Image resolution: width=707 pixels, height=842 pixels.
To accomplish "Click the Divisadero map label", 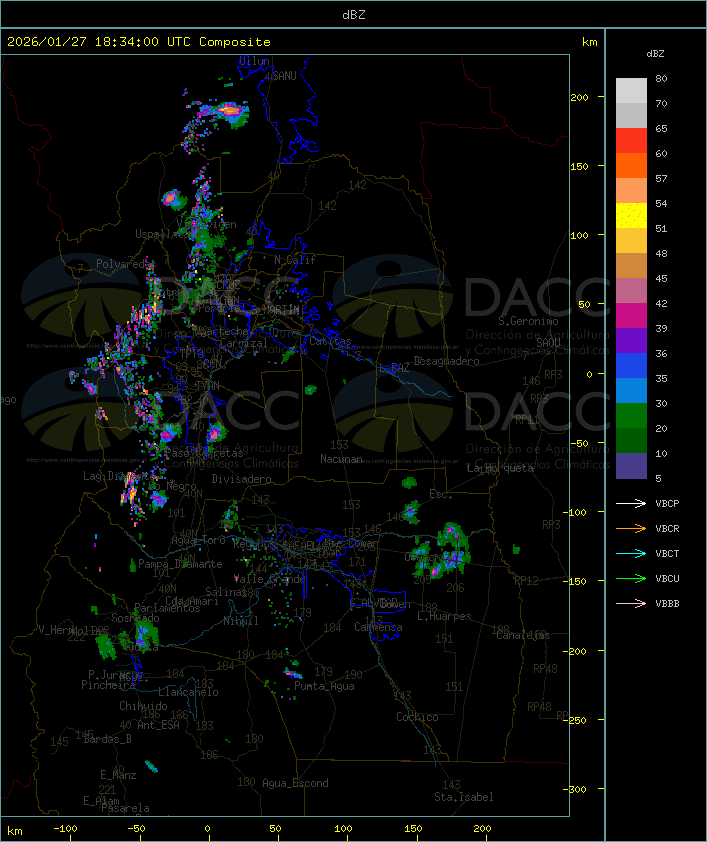I will [x=242, y=479].
